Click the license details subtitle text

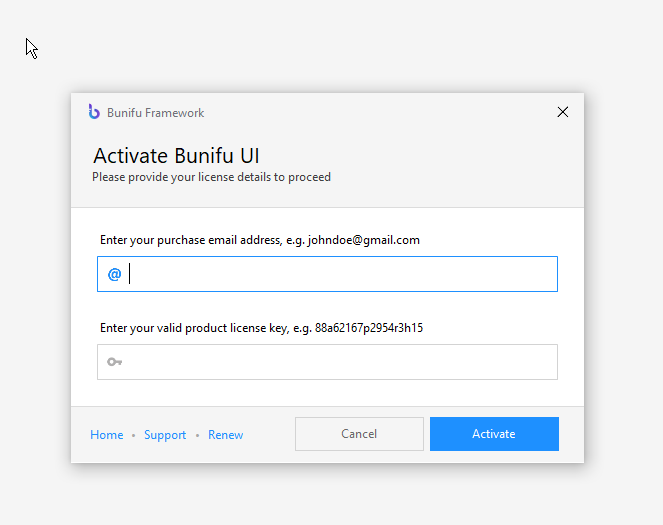click(x=211, y=177)
